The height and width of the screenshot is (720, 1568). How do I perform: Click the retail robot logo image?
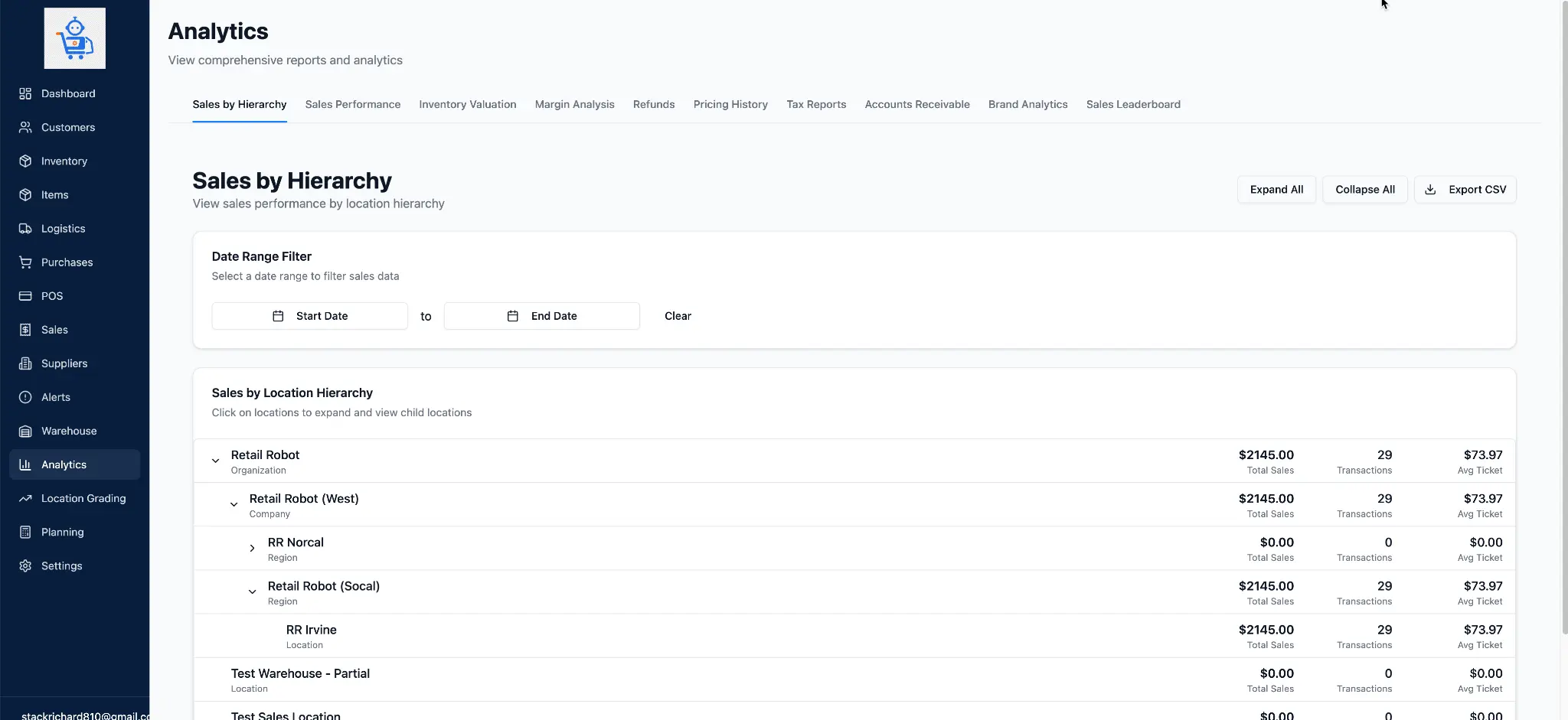(74, 37)
